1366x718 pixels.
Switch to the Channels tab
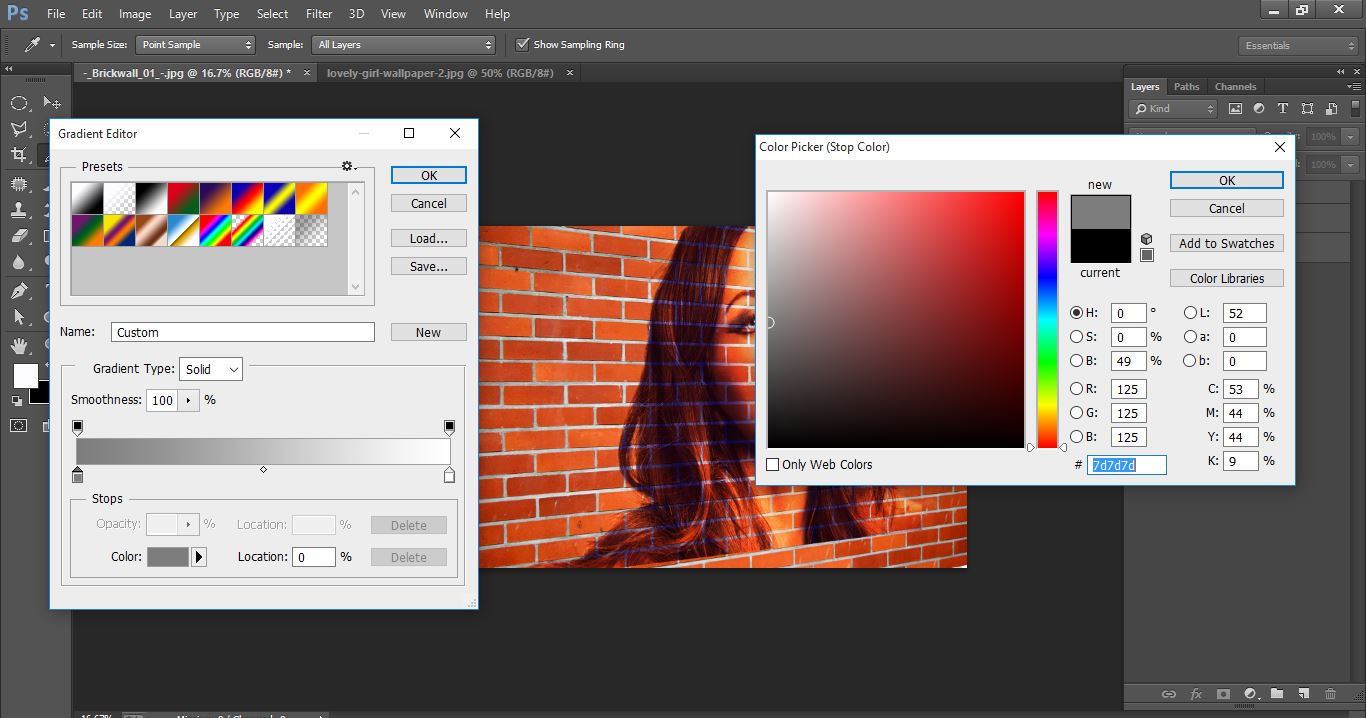coord(1235,86)
